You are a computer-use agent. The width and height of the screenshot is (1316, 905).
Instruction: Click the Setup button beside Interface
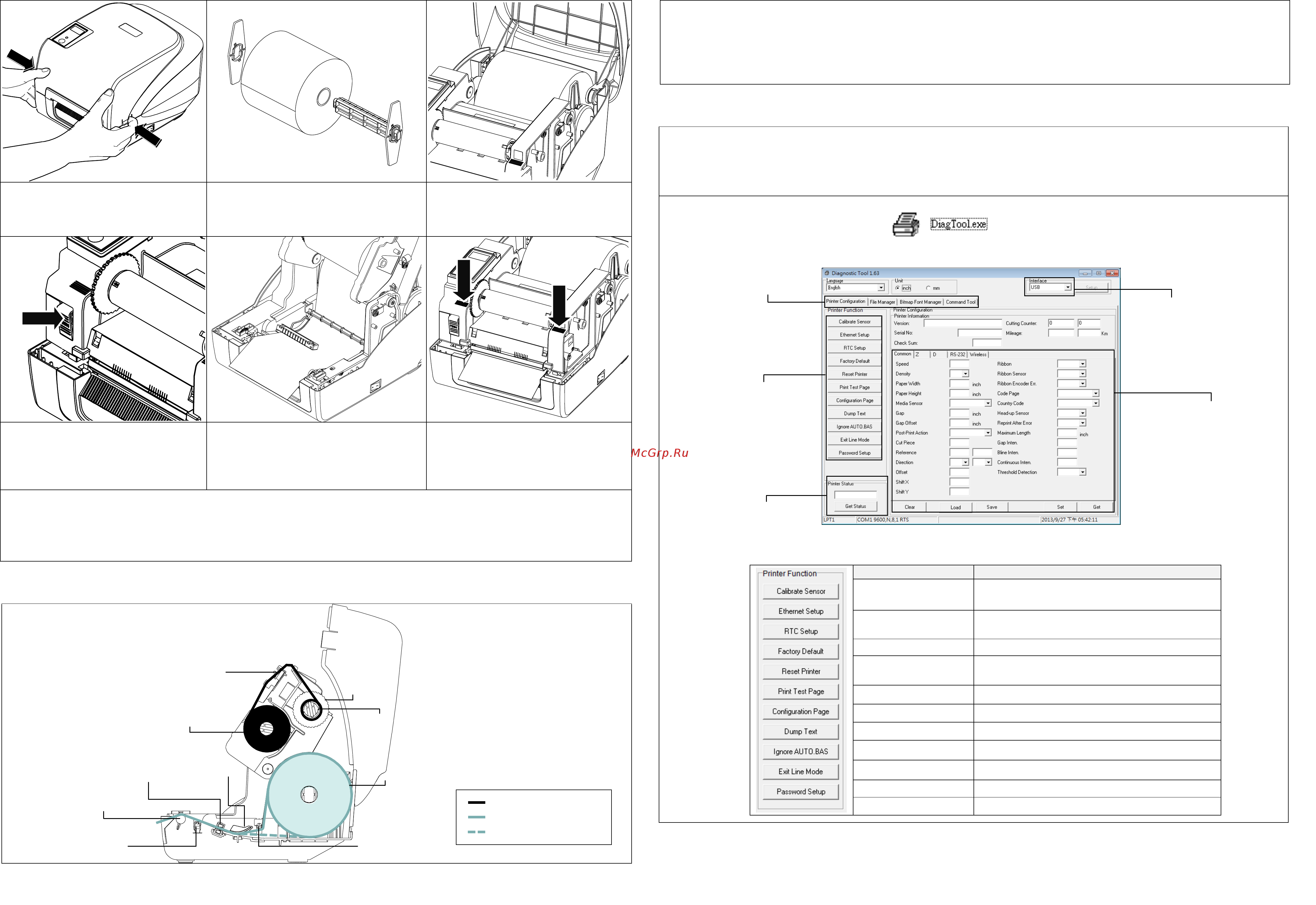1092,288
